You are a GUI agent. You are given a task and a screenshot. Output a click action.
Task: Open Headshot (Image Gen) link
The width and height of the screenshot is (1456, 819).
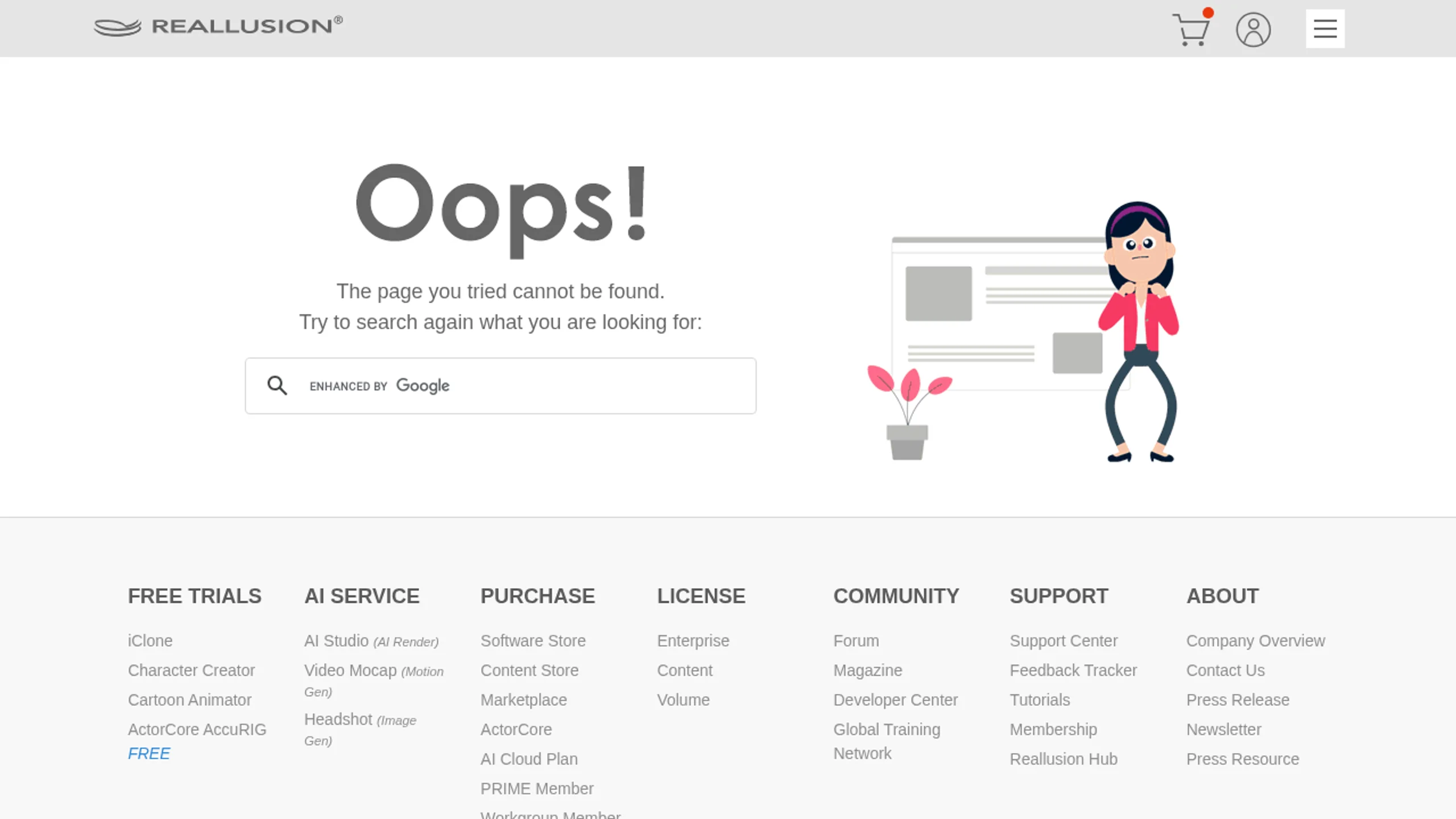click(x=360, y=730)
